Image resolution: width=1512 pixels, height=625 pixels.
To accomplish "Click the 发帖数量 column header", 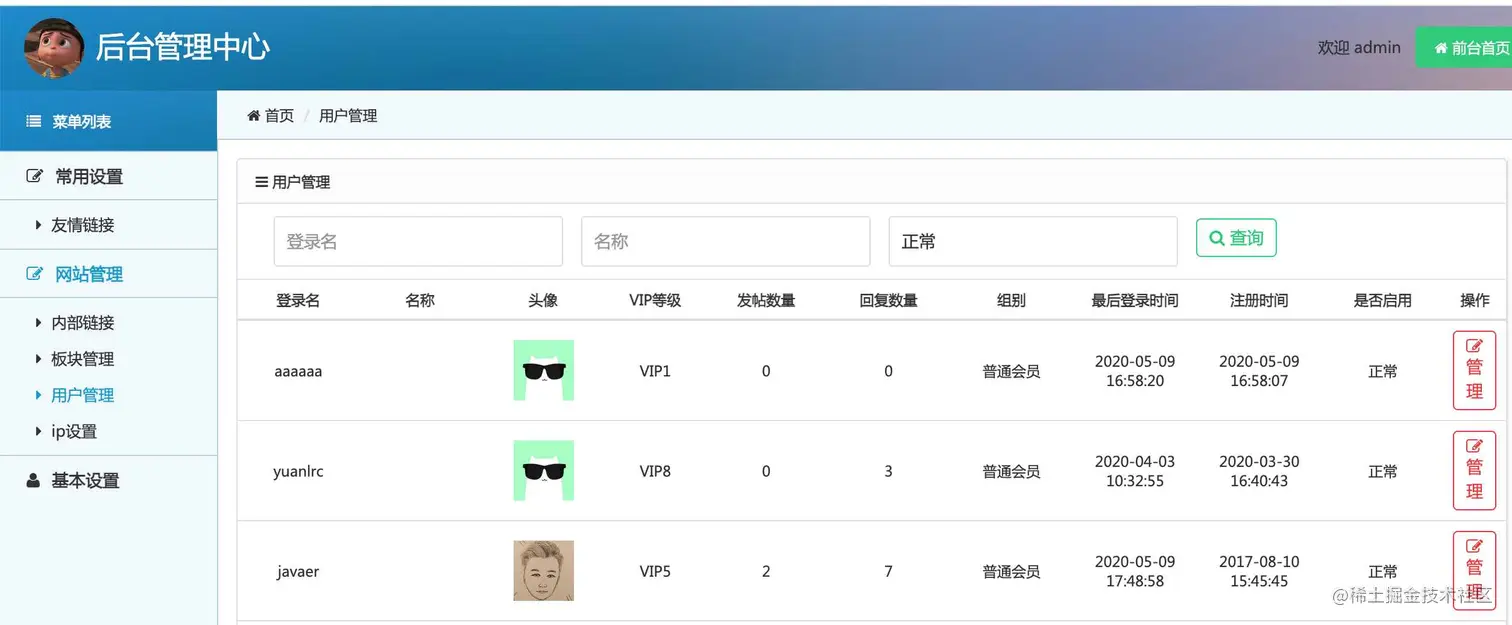I will click(766, 300).
